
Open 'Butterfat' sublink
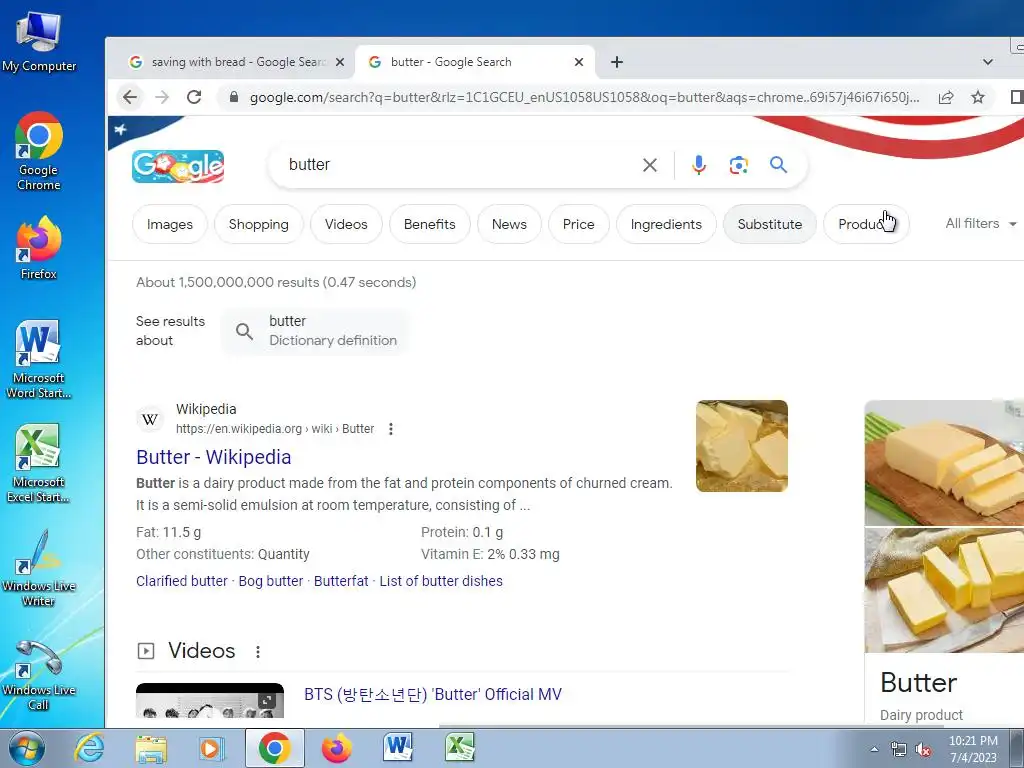(x=341, y=581)
